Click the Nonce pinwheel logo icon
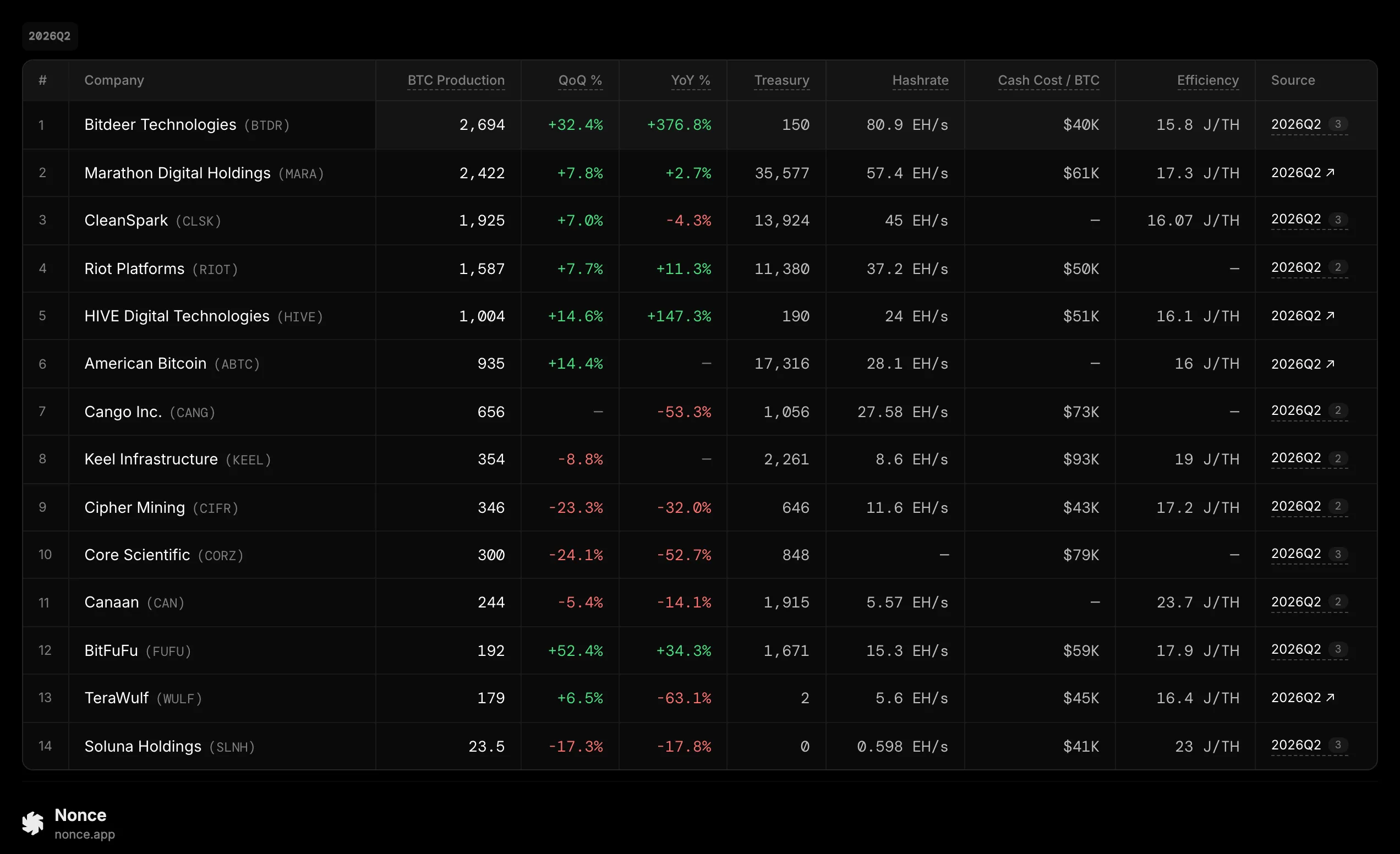The height and width of the screenshot is (854, 1400). click(33, 823)
